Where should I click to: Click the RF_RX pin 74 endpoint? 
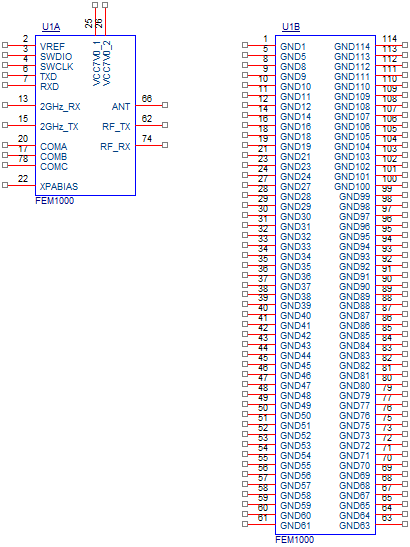coord(165,145)
